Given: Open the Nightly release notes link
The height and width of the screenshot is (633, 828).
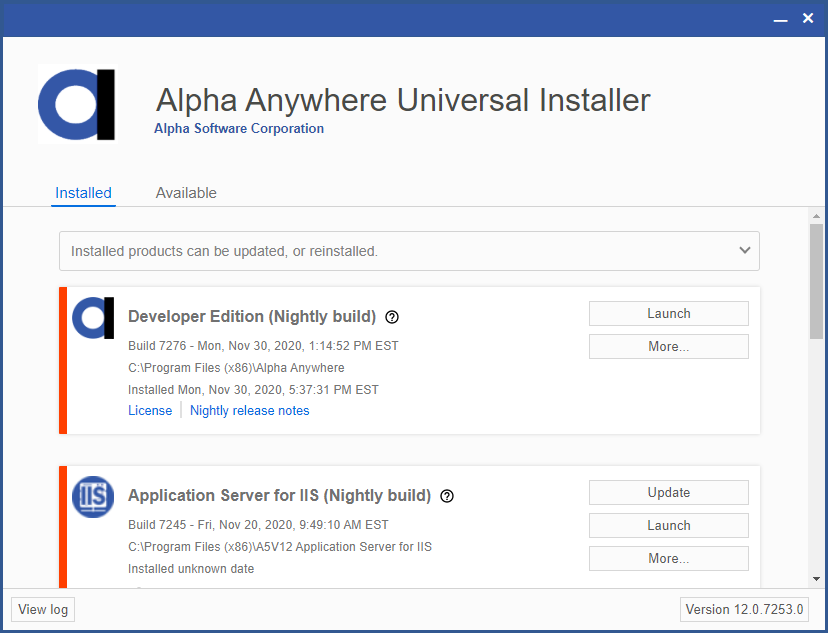Looking at the screenshot, I should (250, 410).
